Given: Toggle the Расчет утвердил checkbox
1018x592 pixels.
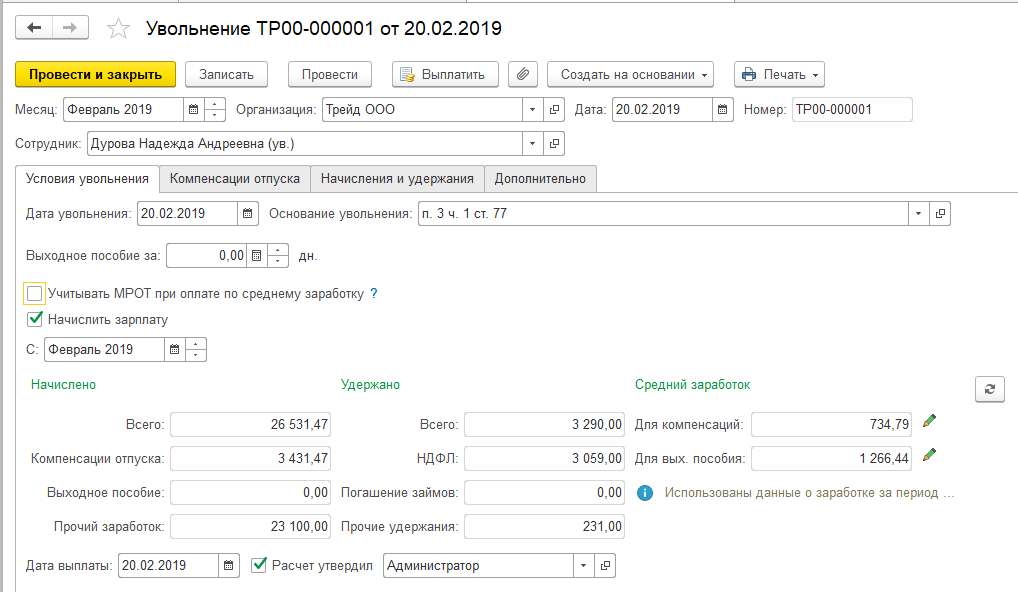Looking at the screenshot, I should tap(259, 565).
